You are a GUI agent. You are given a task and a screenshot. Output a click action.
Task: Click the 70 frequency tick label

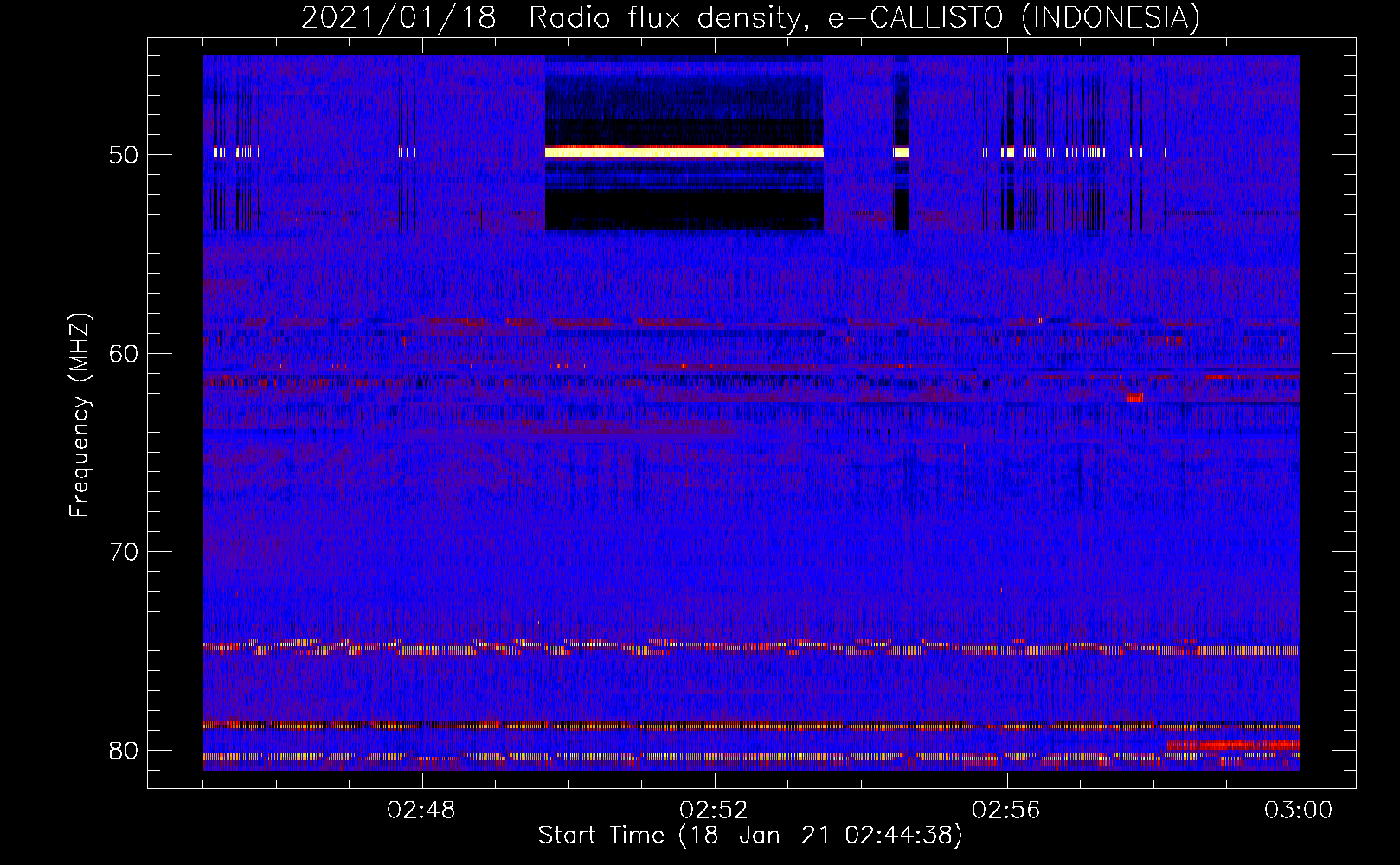click(124, 551)
